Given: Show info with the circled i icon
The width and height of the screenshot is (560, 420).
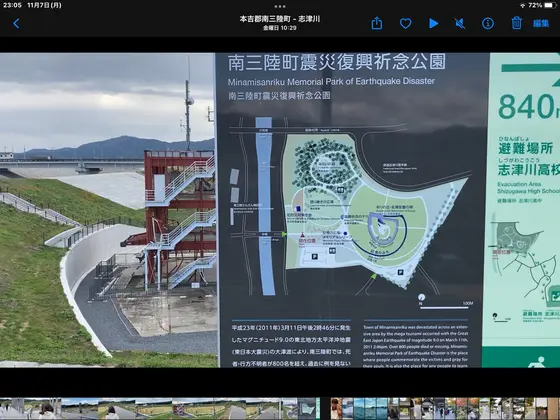Looking at the screenshot, I should [x=488, y=24].
